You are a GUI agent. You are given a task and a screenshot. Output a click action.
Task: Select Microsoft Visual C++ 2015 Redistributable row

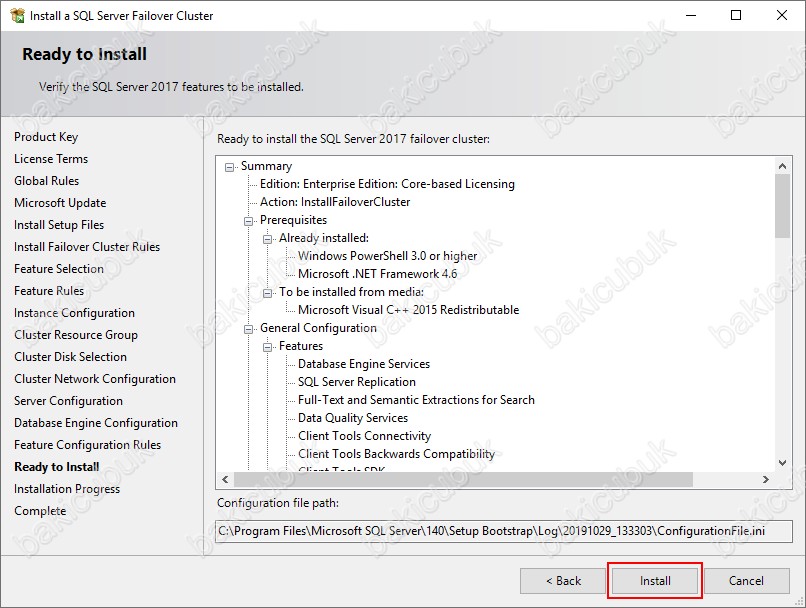coord(409,310)
